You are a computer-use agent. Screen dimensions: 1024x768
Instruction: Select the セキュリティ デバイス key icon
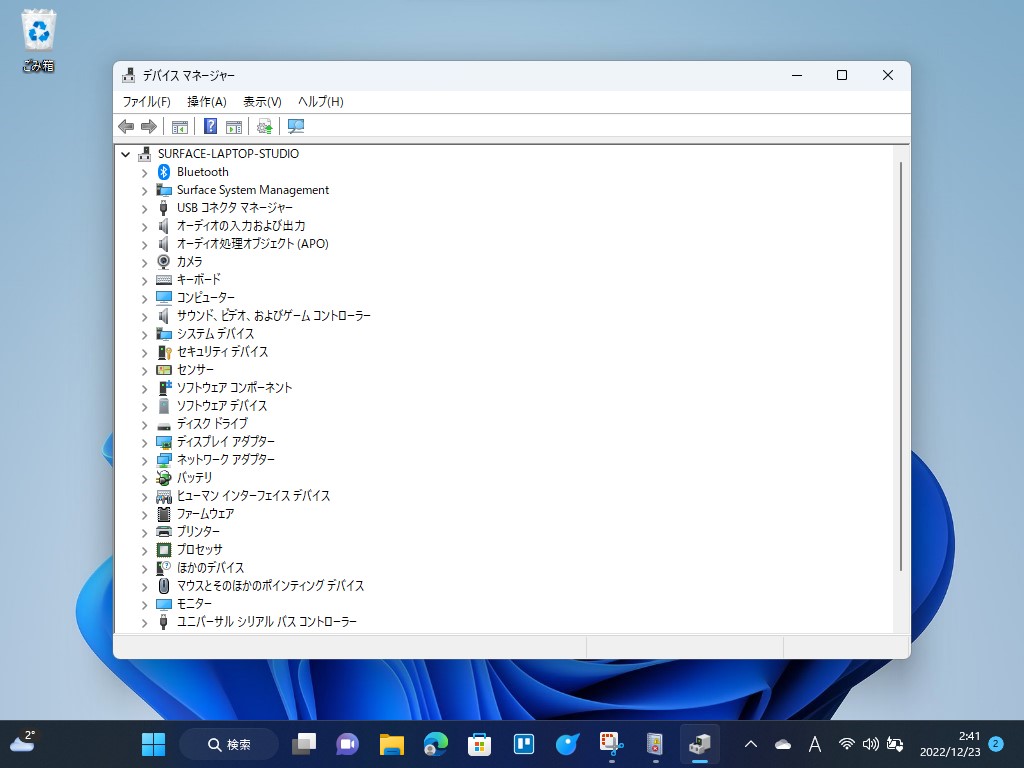pos(164,352)
